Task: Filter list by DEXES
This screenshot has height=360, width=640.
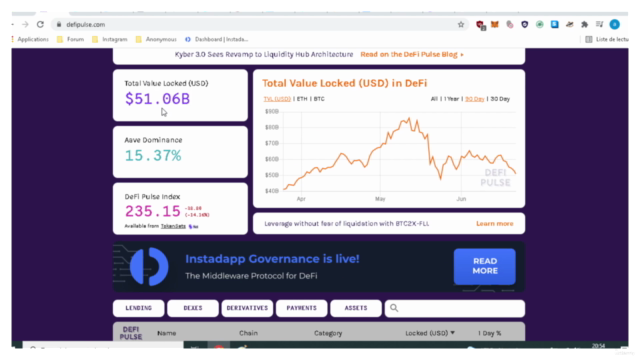Action: click(x=193, y=308)
